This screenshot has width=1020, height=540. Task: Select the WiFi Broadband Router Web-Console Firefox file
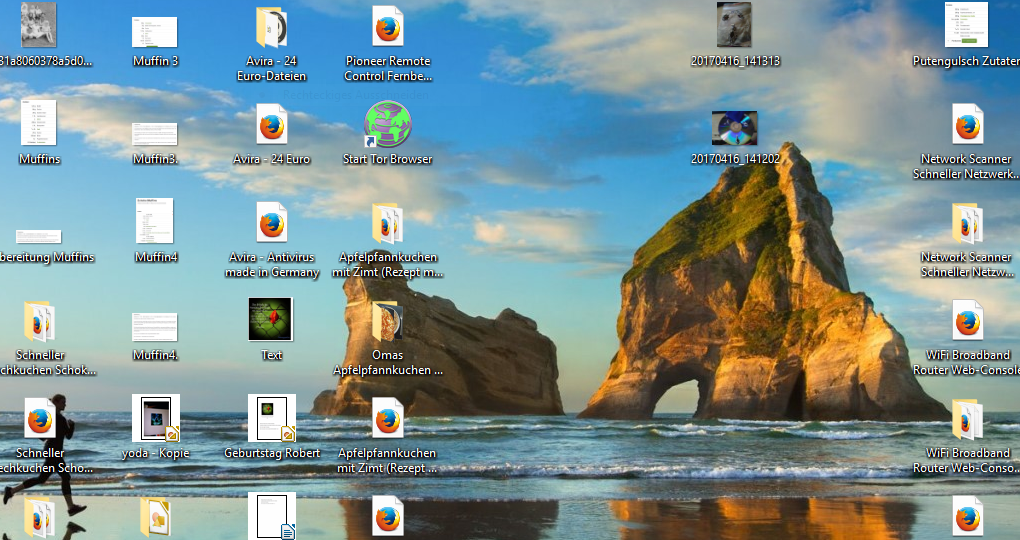tap(967, 321)
